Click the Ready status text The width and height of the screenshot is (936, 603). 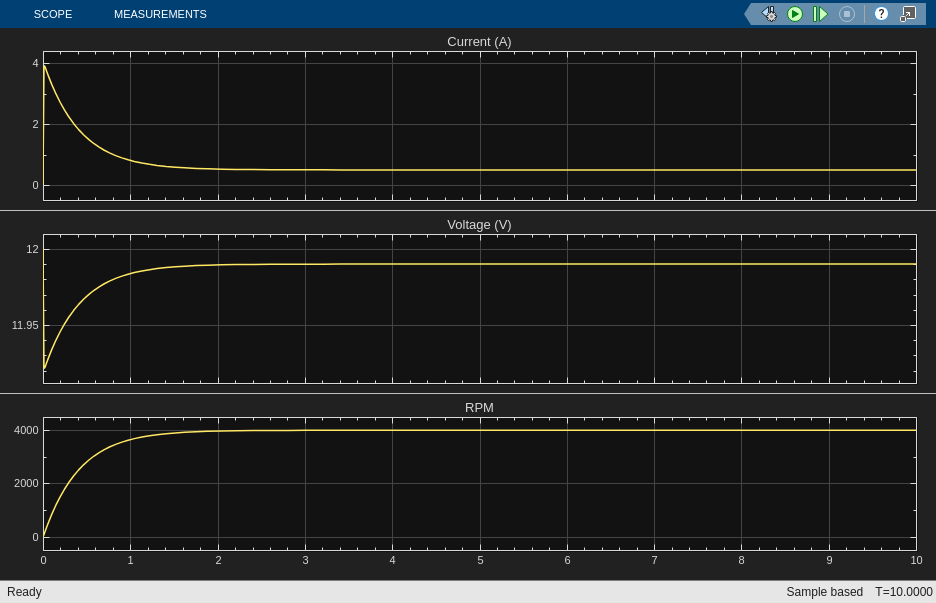coord(24,592)
